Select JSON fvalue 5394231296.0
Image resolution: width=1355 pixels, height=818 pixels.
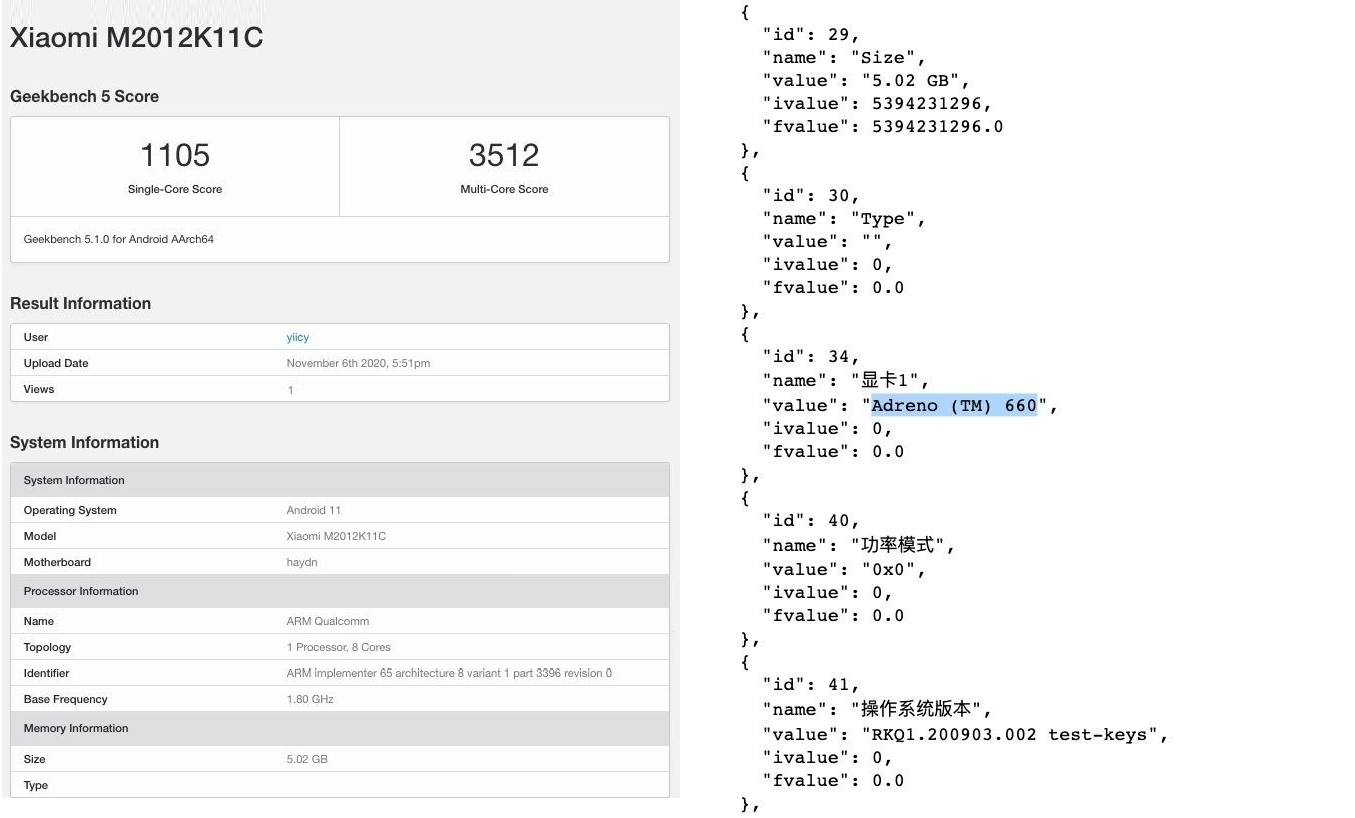click(937, 126)
